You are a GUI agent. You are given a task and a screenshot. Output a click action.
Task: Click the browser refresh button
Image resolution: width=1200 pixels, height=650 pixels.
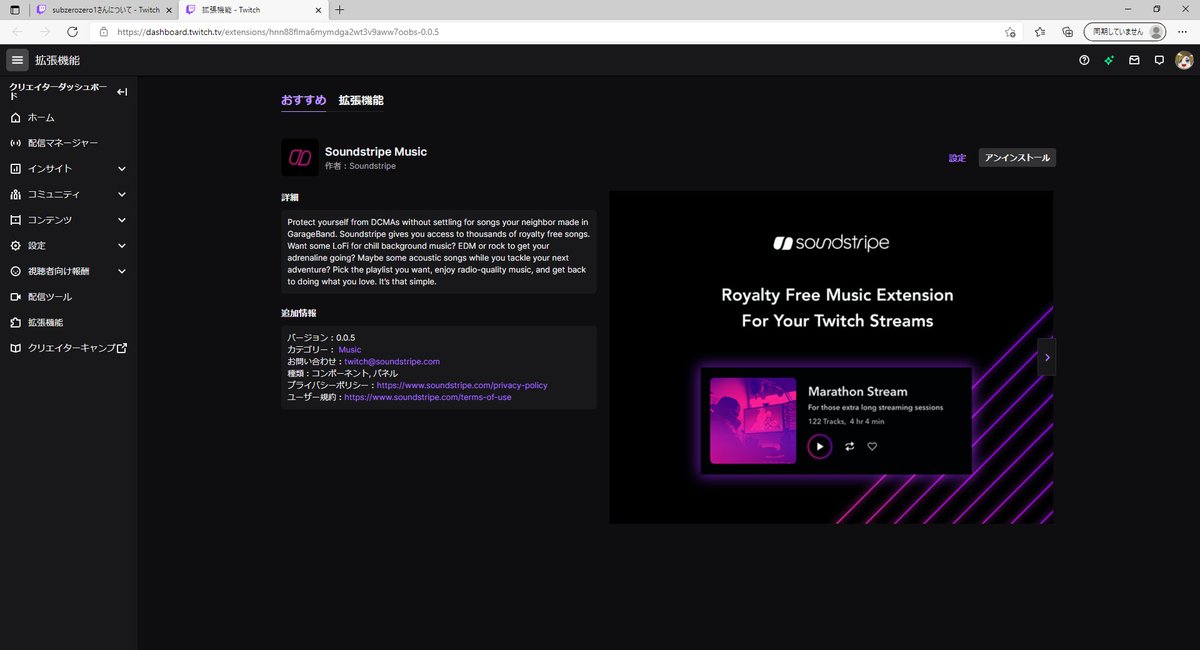72,31
